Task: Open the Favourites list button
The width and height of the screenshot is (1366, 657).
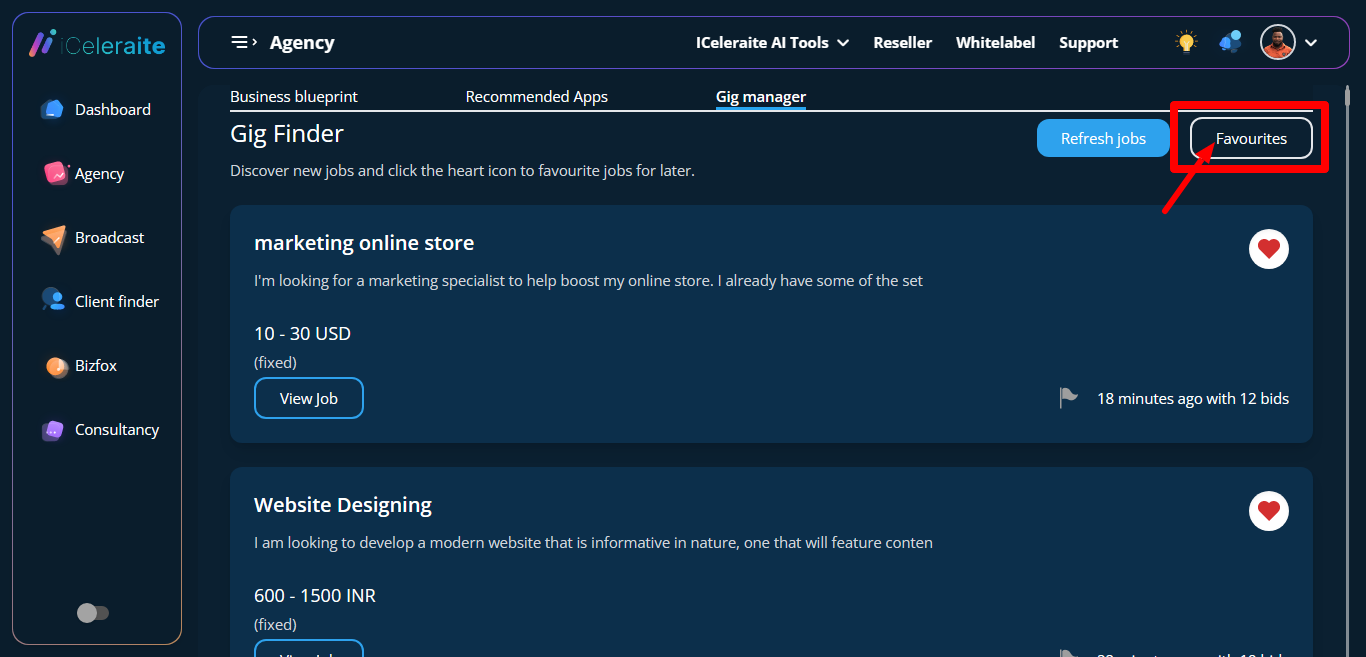Action: (x=1251, y=139)
